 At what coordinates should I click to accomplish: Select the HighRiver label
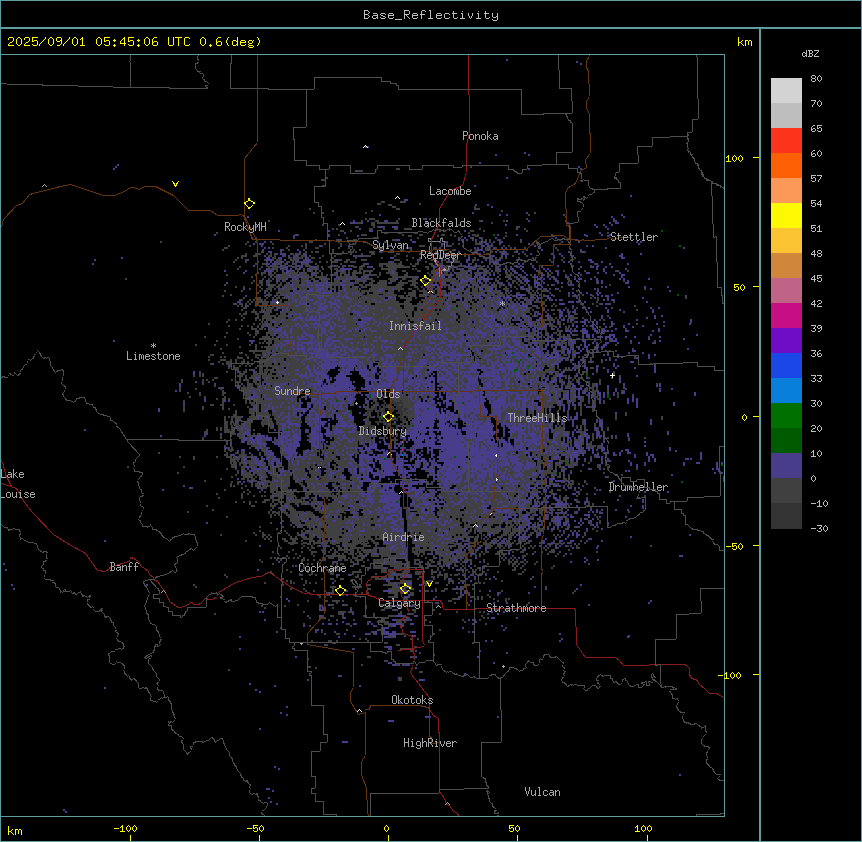(x=430, y=743)
